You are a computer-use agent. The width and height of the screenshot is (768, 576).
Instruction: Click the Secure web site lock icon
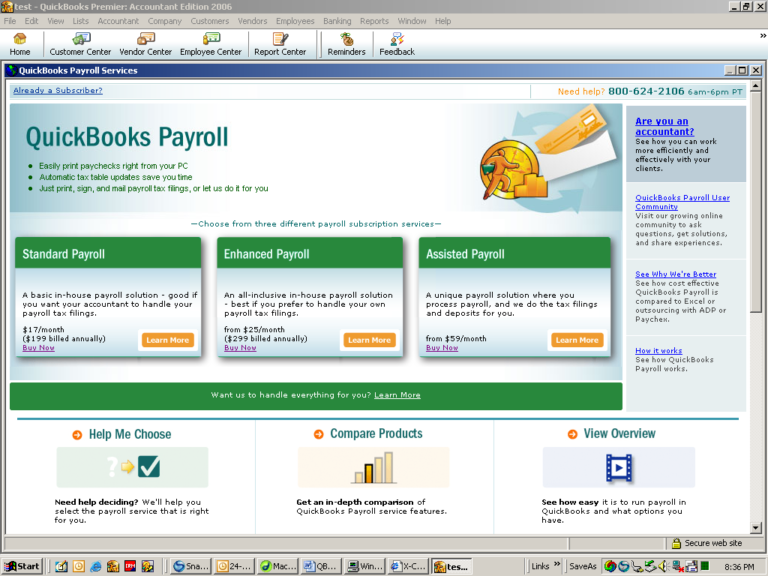tap(676, 543)
